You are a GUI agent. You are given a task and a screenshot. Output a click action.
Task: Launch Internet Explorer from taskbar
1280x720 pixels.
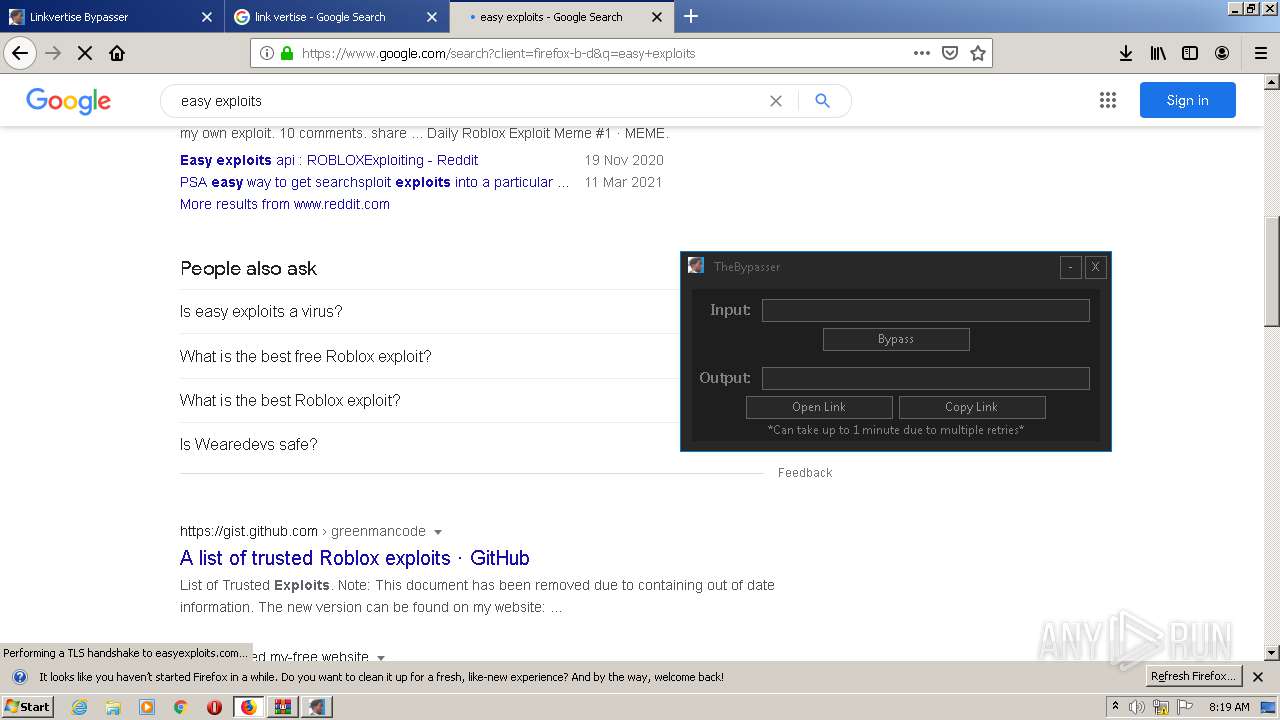pos(80,707)
